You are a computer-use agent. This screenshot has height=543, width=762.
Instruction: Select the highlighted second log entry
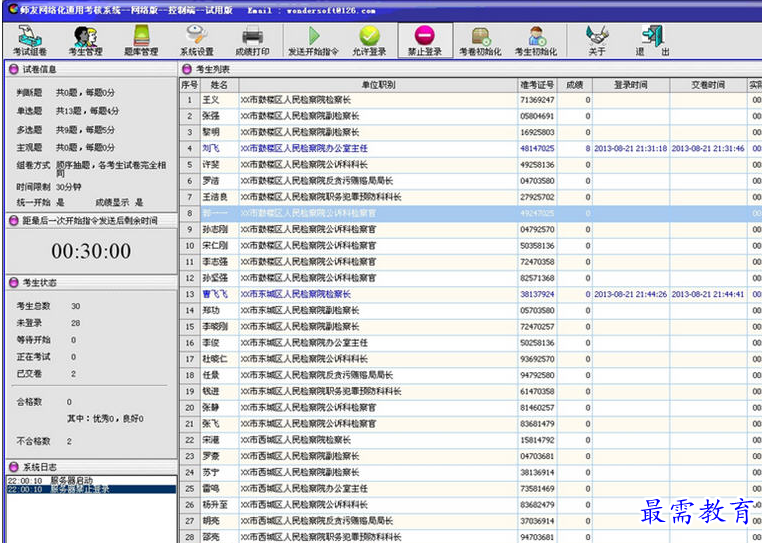(91, 489)
